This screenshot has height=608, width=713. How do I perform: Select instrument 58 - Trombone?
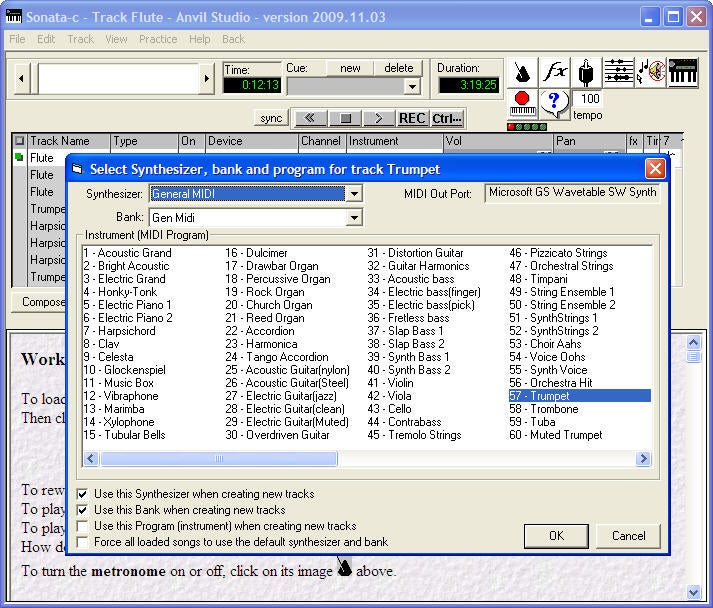pyautogui.click(x=544, y=409)
